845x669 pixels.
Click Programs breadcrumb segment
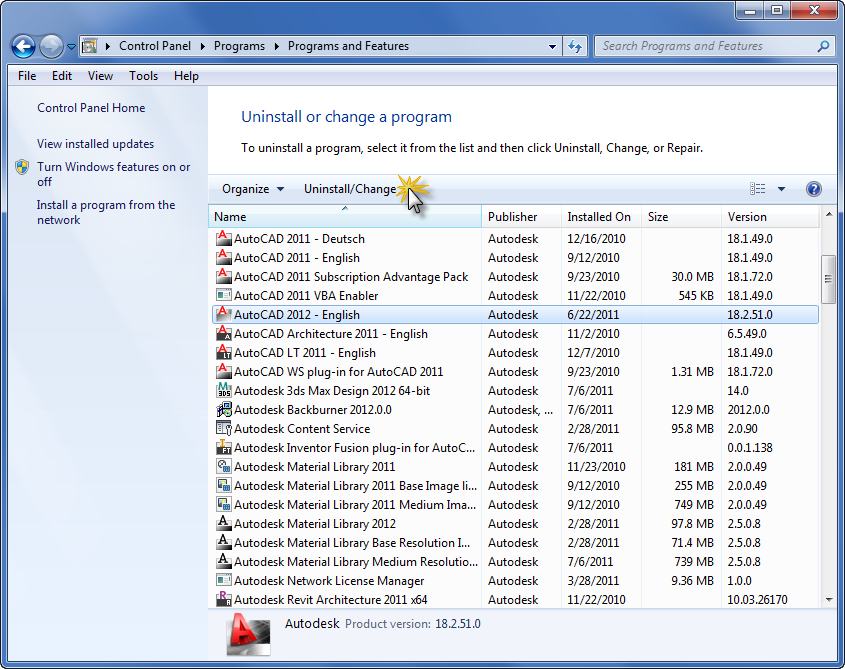pyautogui.click(x=239, y=46)
